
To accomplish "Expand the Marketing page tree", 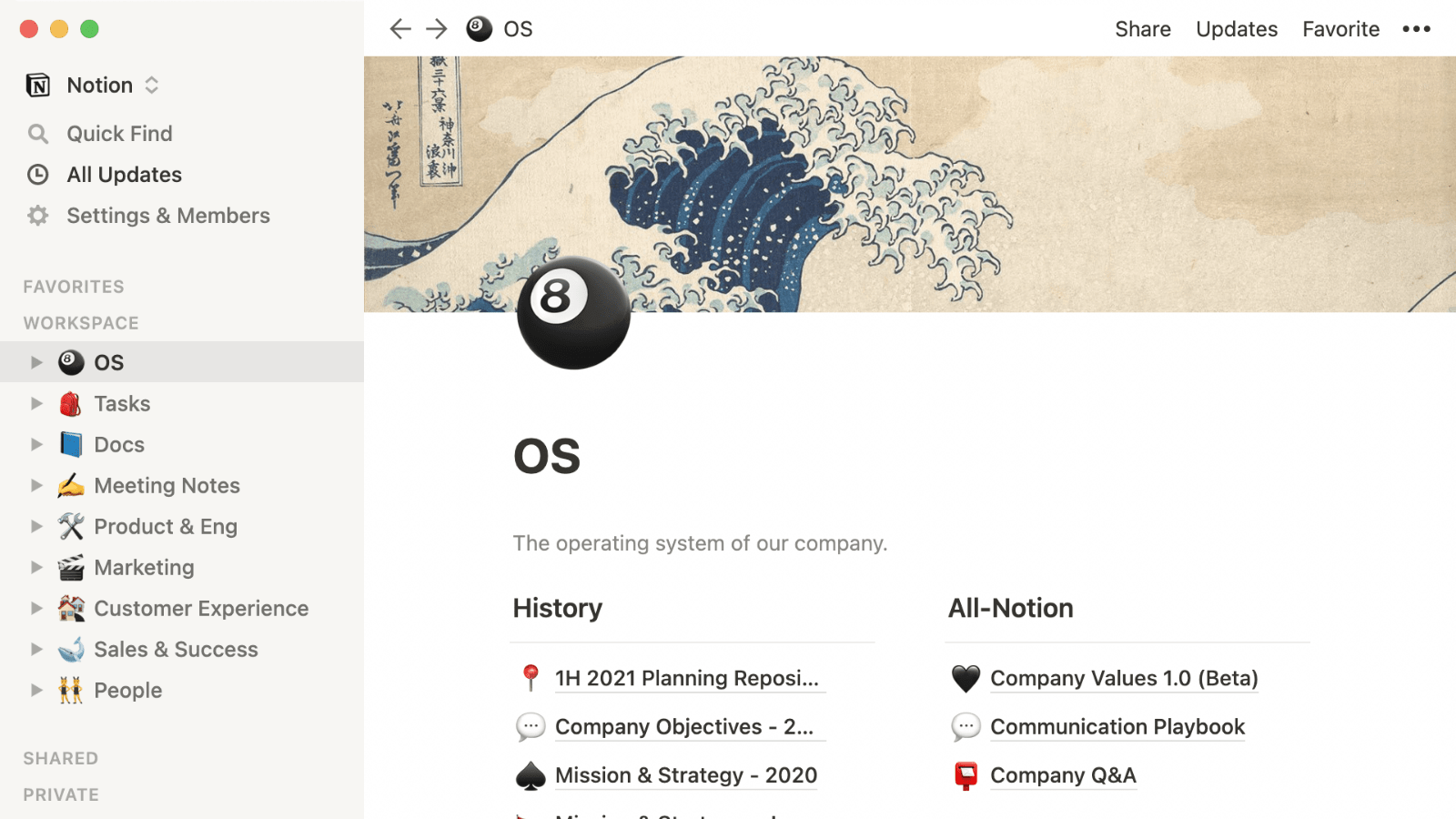I will point(36,567).
